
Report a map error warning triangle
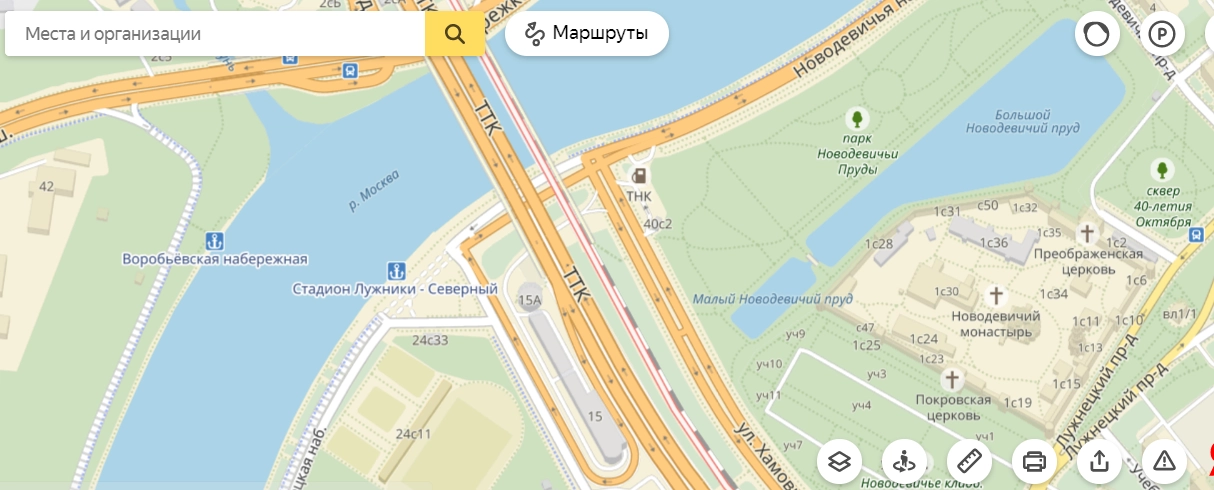pos(1164,461)
